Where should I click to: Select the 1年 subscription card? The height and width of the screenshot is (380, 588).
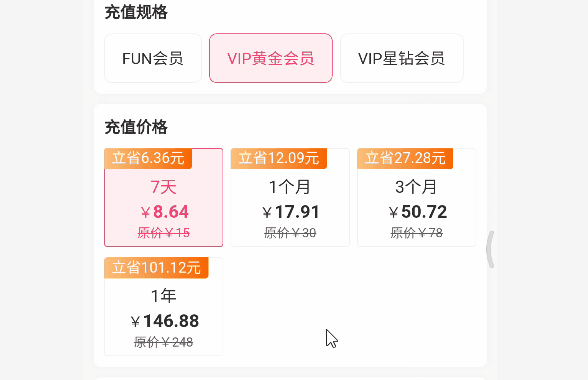(164, 306)
